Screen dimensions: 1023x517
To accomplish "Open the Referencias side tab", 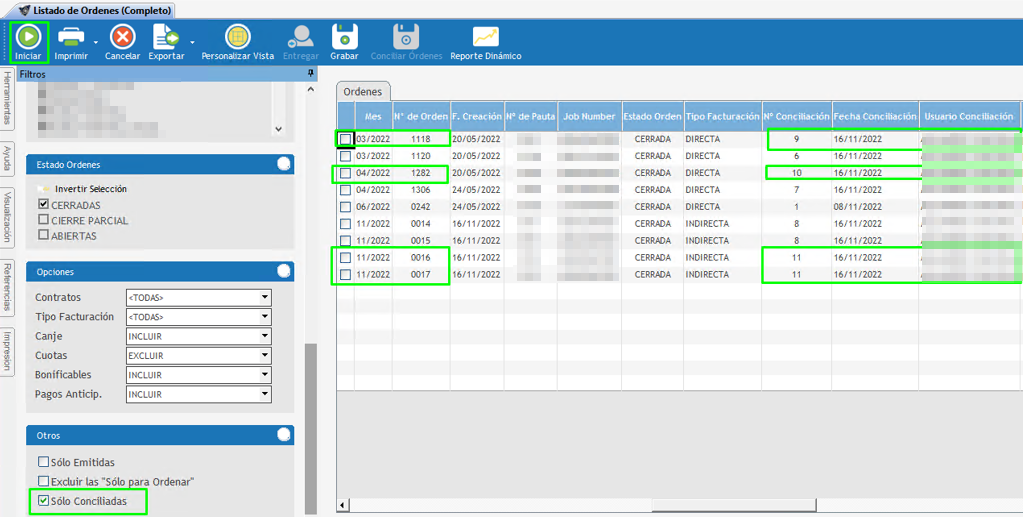I will tap(7, 287).
